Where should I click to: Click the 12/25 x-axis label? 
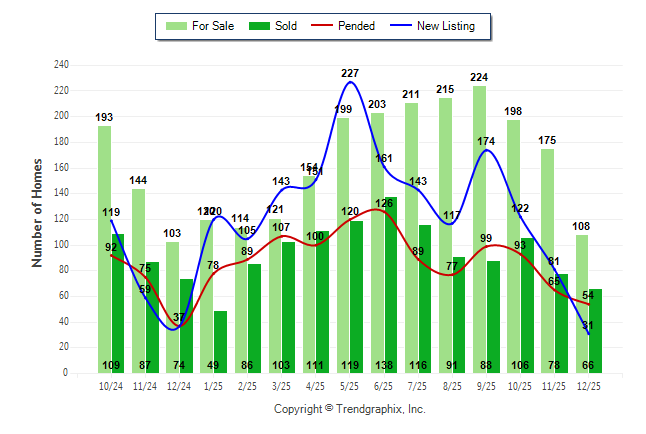coord(588,385)
